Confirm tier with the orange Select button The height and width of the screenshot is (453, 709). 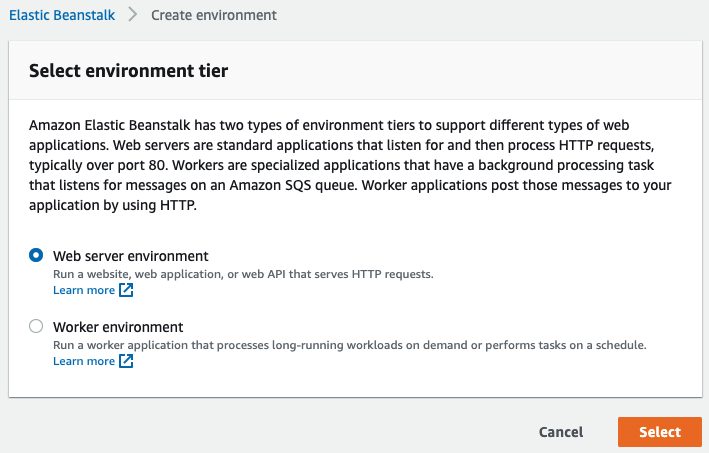660,432
